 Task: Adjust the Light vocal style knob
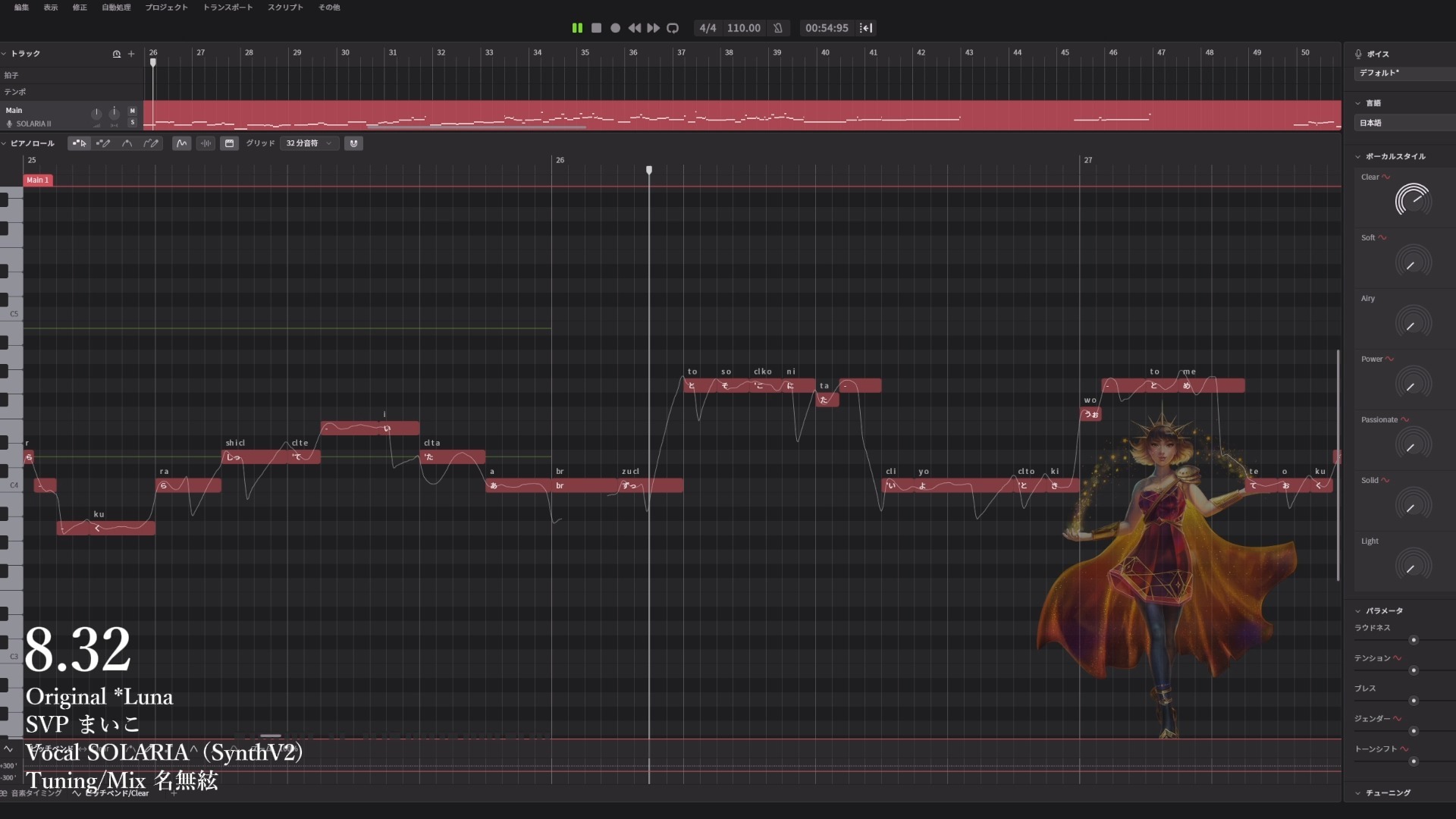point(1413,566)
